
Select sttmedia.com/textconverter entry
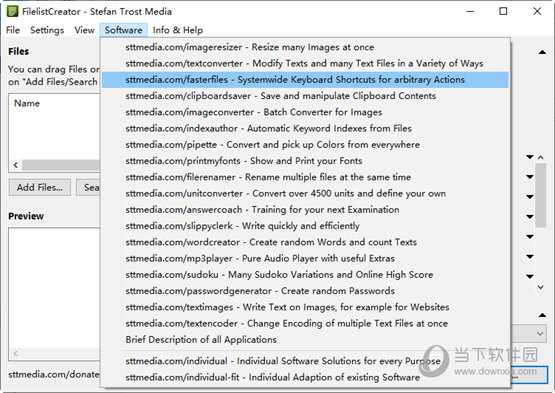tap(305, 63)
